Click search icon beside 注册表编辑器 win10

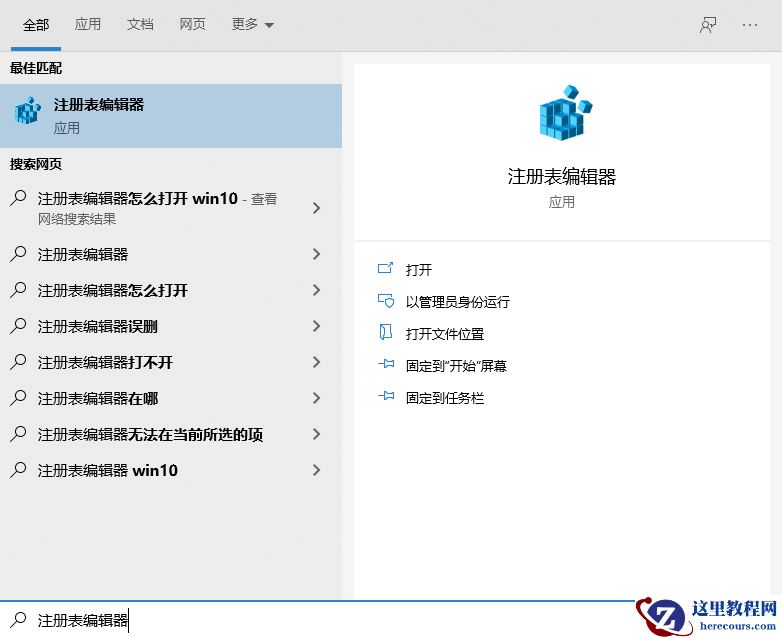(18, 469)
